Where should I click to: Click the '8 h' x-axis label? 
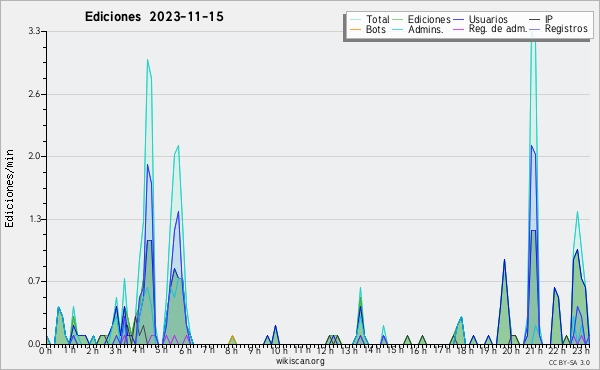click(231, 350)
